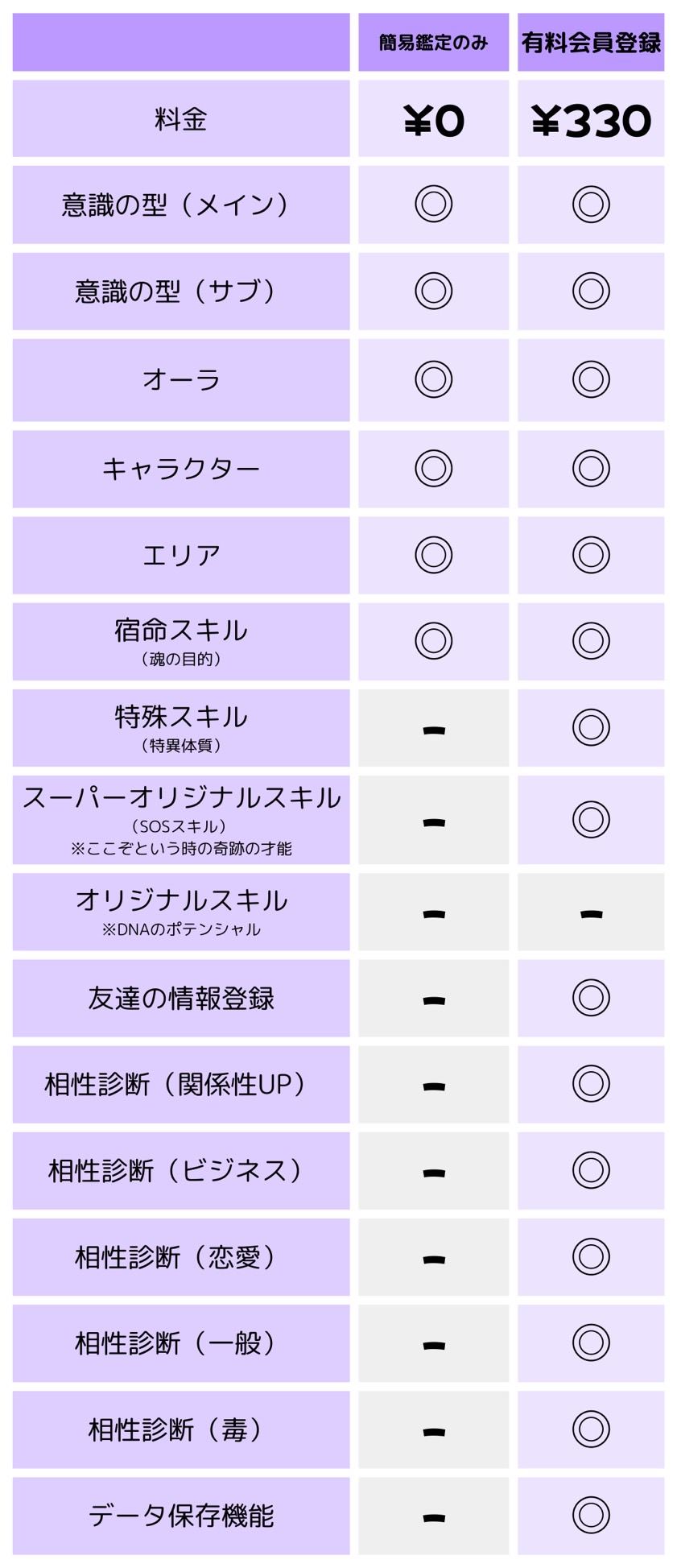The height and width of the screenshot is (1568, 677).
Task: Click the 簡易鑑定のみ double circle for 宿命スキル
Action: (x=433, y=641)
